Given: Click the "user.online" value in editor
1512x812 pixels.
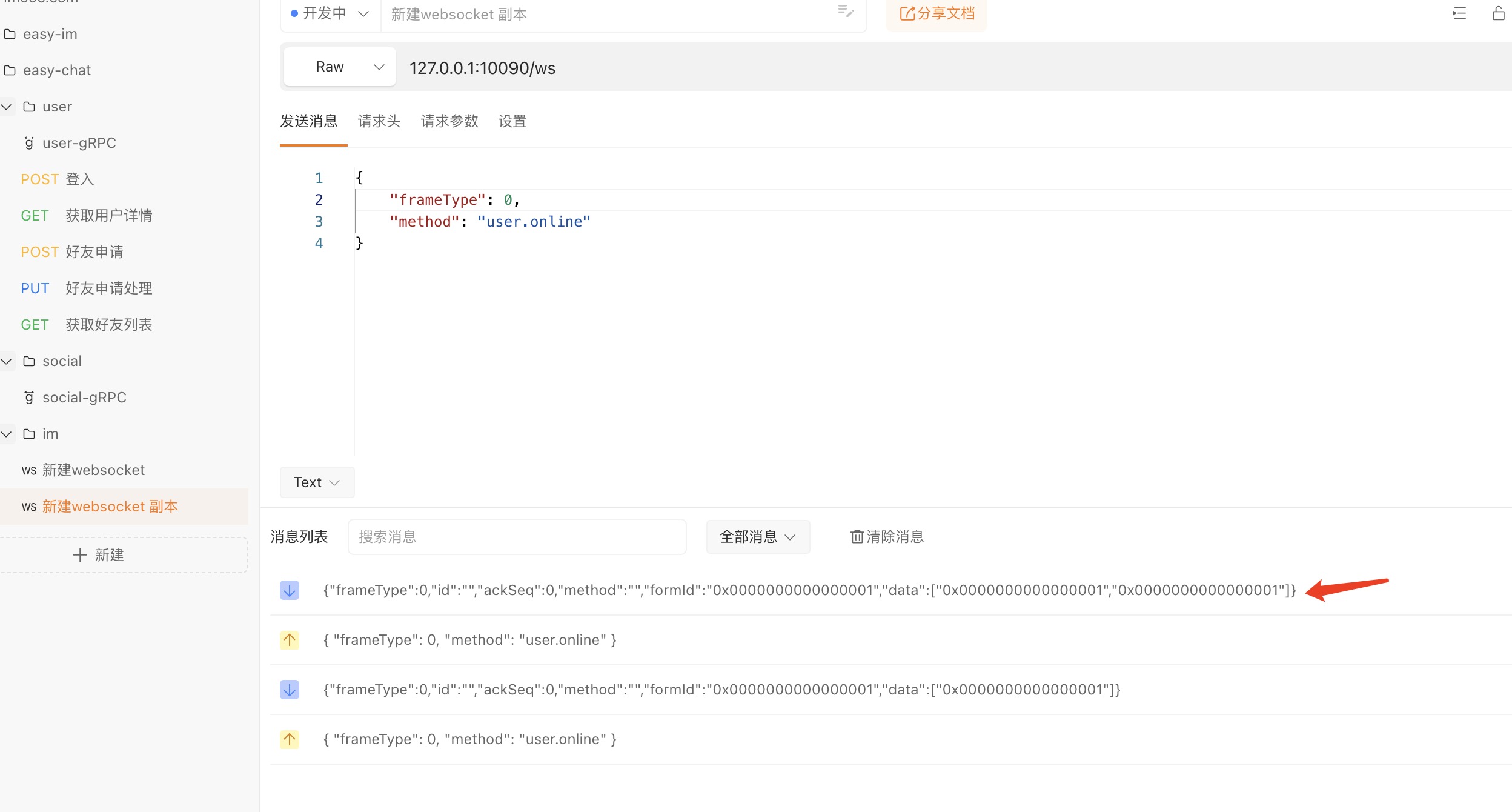Looking at the screenshot, I should pos(534,222).
